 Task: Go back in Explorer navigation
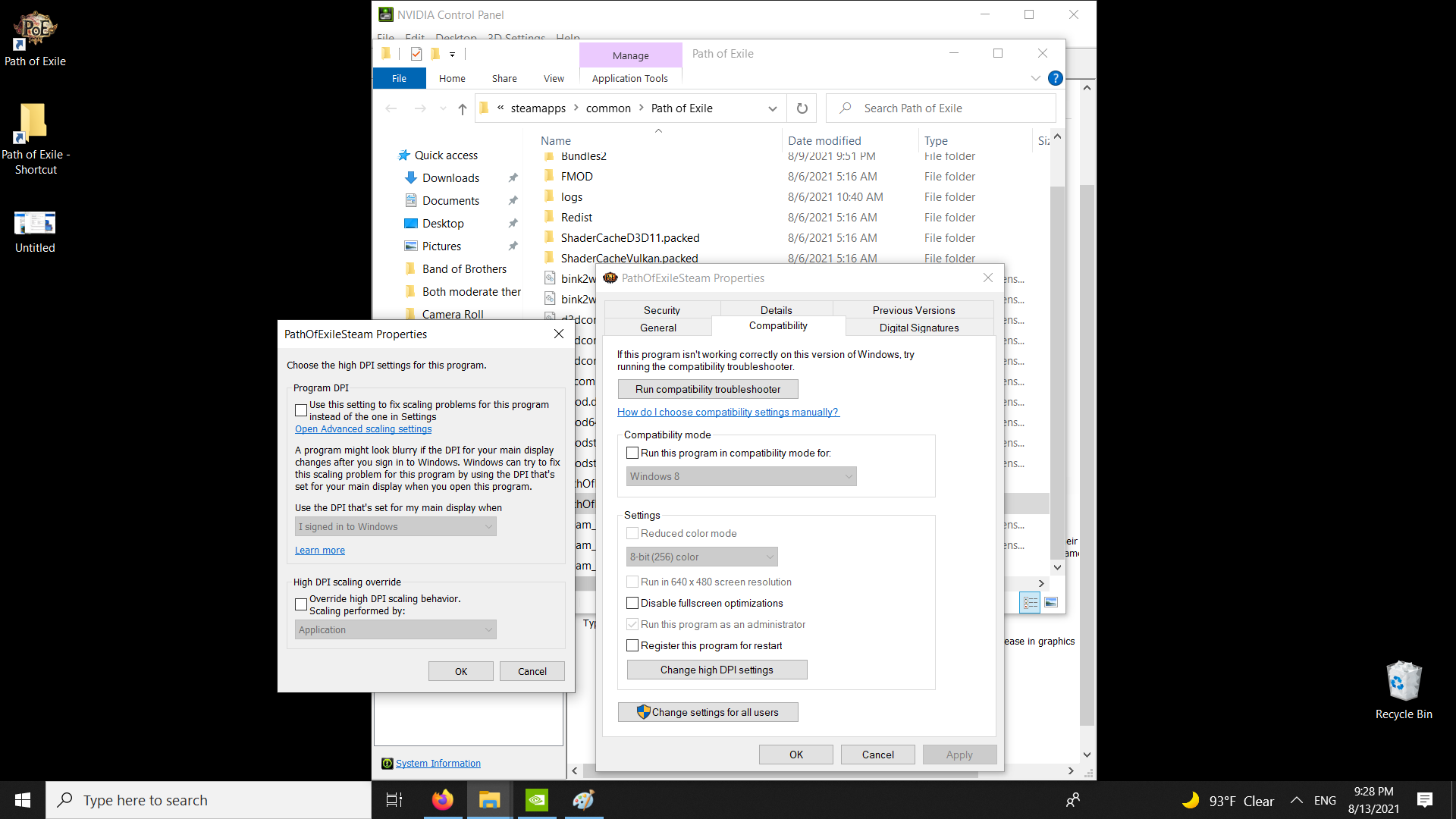click(x=391, y=108)
